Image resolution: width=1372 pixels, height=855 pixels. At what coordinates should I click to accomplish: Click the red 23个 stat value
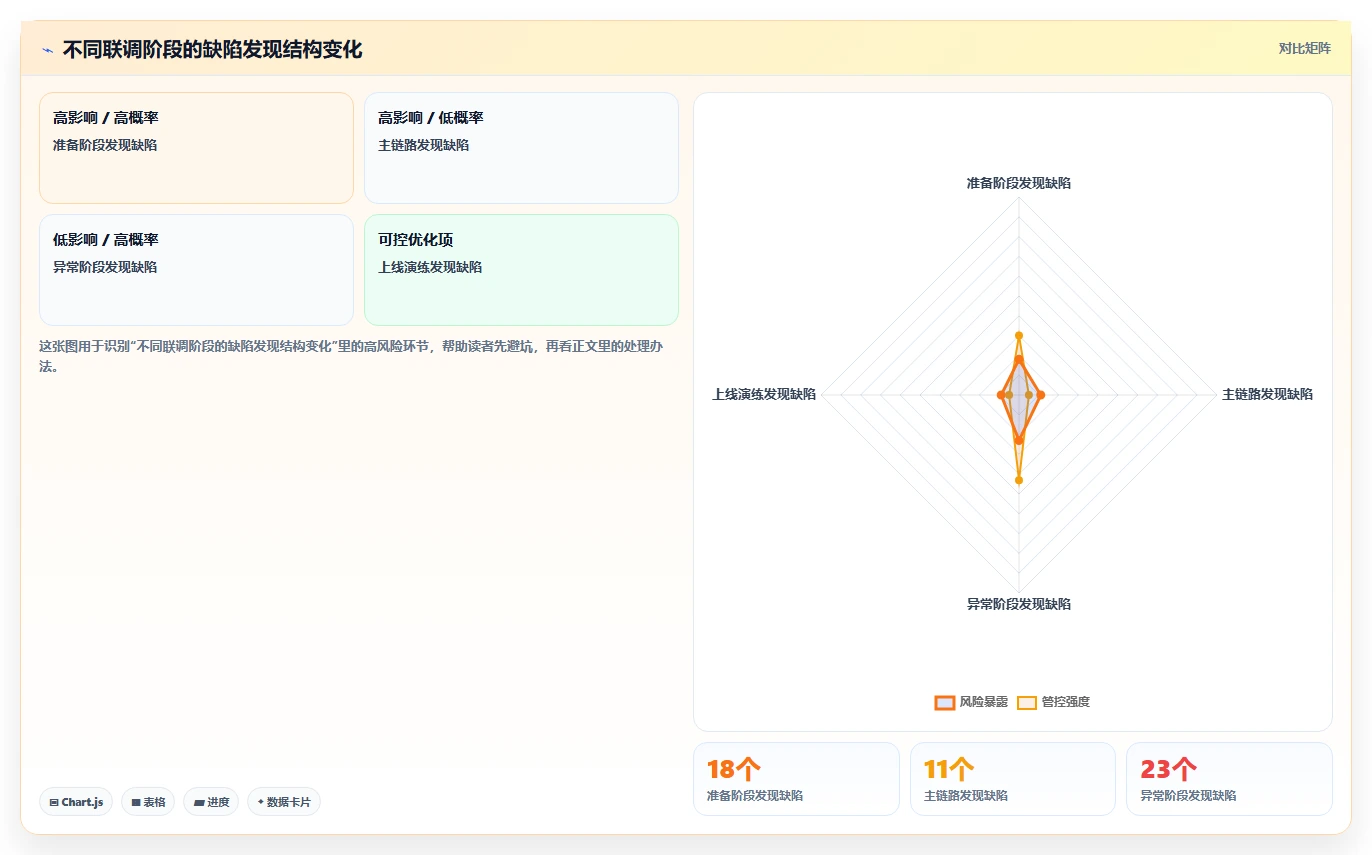[x=1168, y=769]
